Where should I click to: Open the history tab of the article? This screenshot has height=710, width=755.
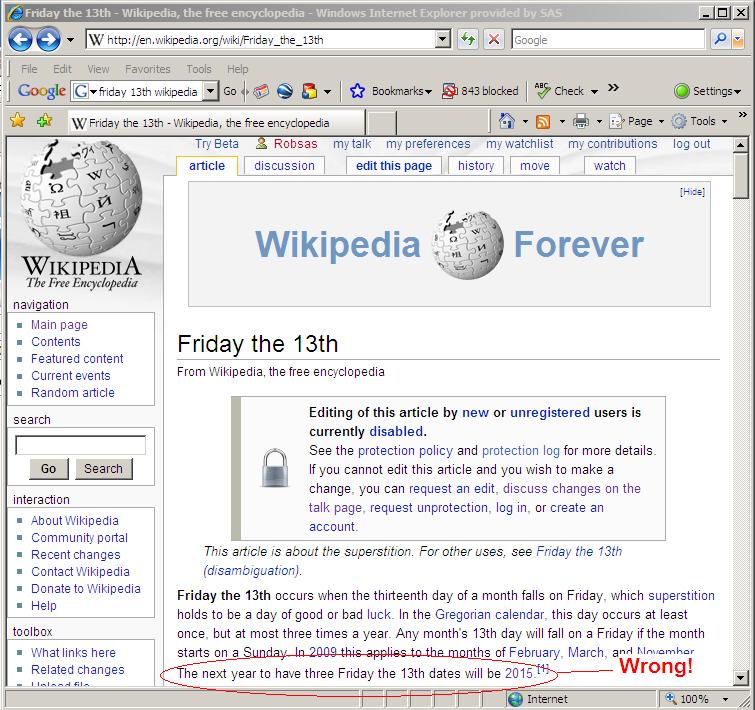click(x=476, y=166)
